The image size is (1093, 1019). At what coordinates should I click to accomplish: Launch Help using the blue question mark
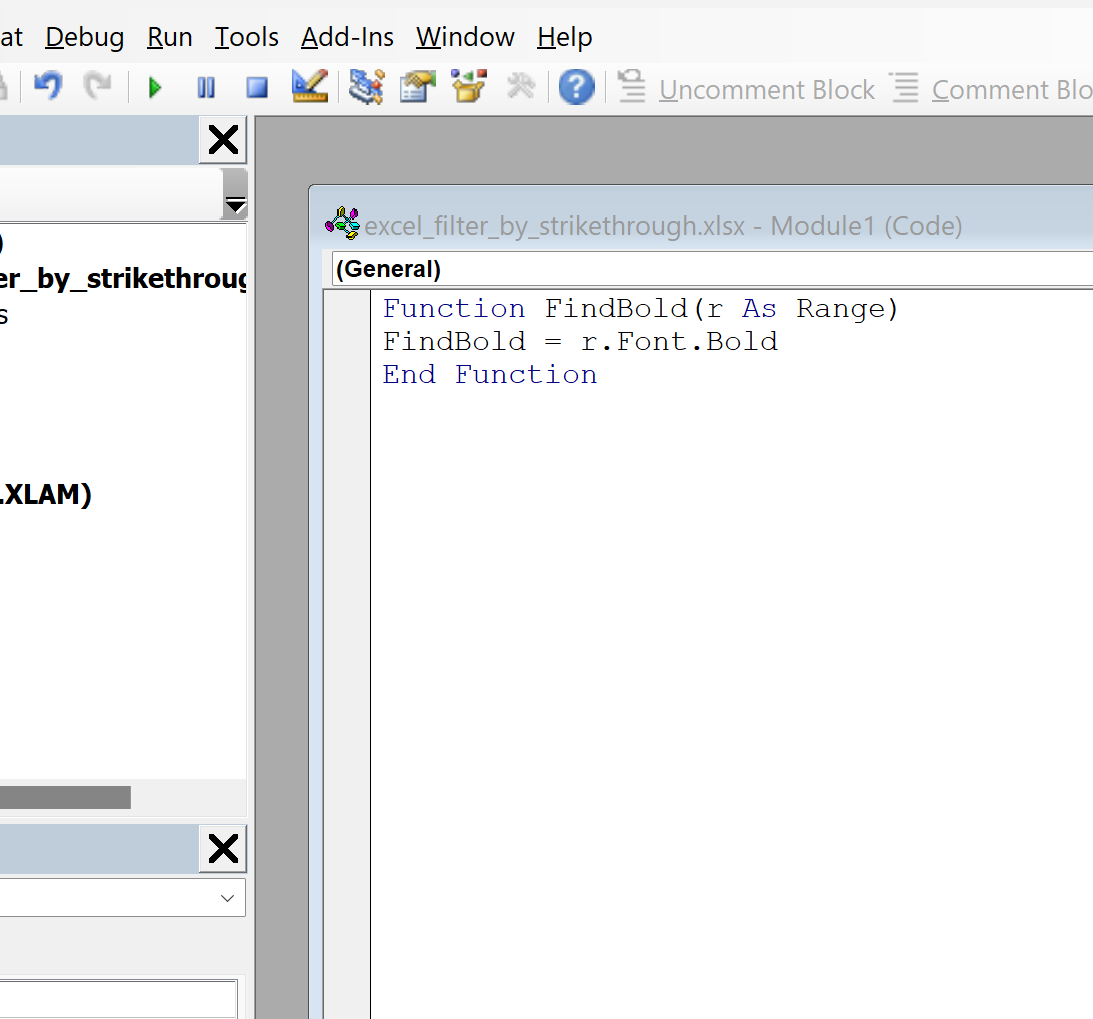pos(577,88)
